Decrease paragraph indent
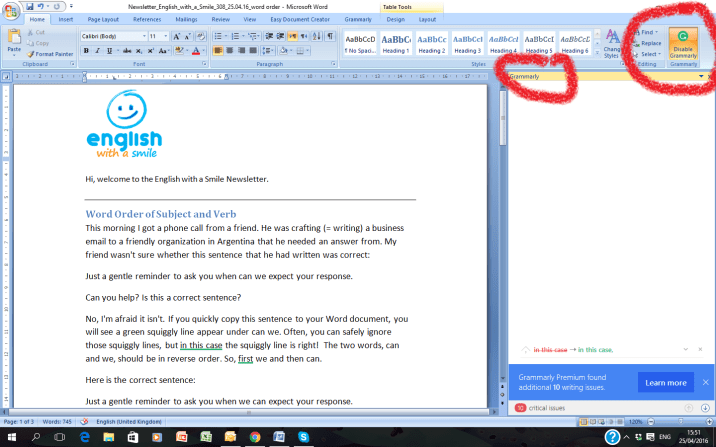The image size is (716, 447). 269,36
